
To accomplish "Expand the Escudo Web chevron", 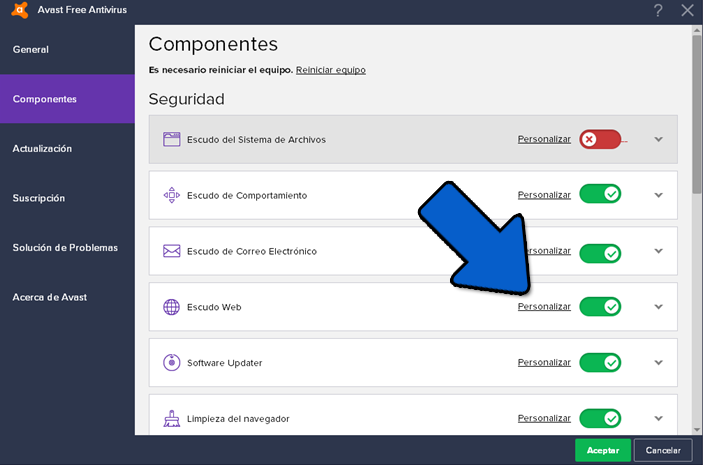I will pos(658,307).
